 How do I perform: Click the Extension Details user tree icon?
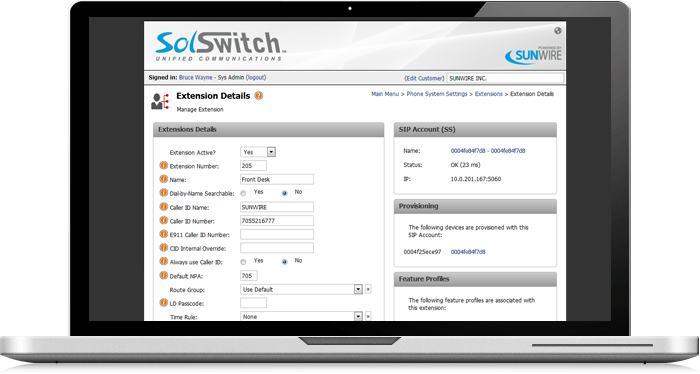coord(160,101)
